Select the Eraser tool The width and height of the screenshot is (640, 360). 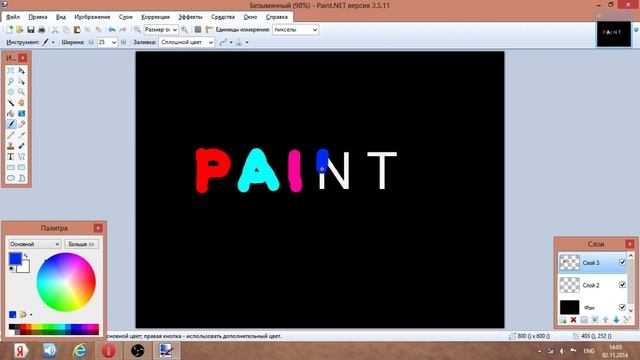point(22,124)
